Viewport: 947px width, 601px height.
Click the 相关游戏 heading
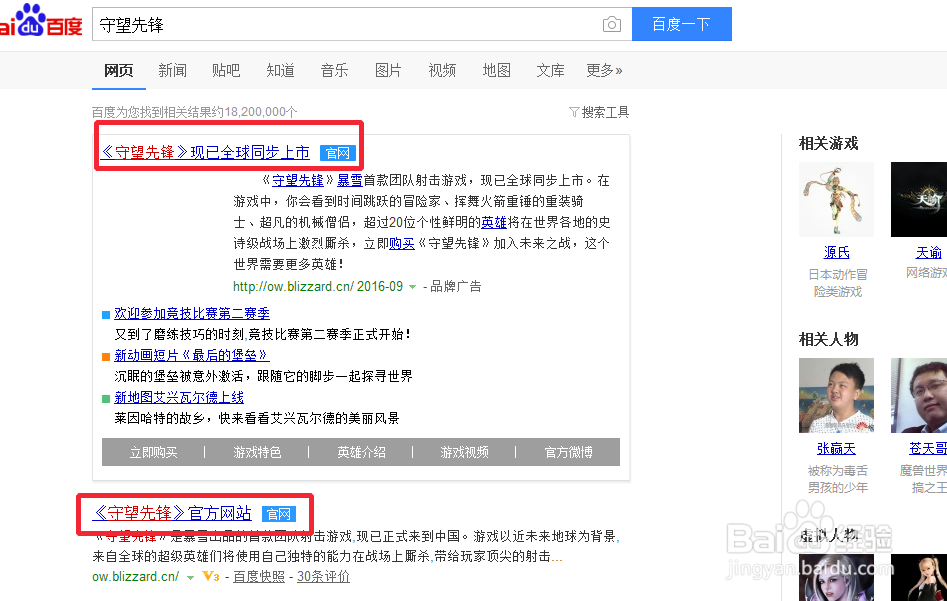pyautogui.click(x=828, y=144)
